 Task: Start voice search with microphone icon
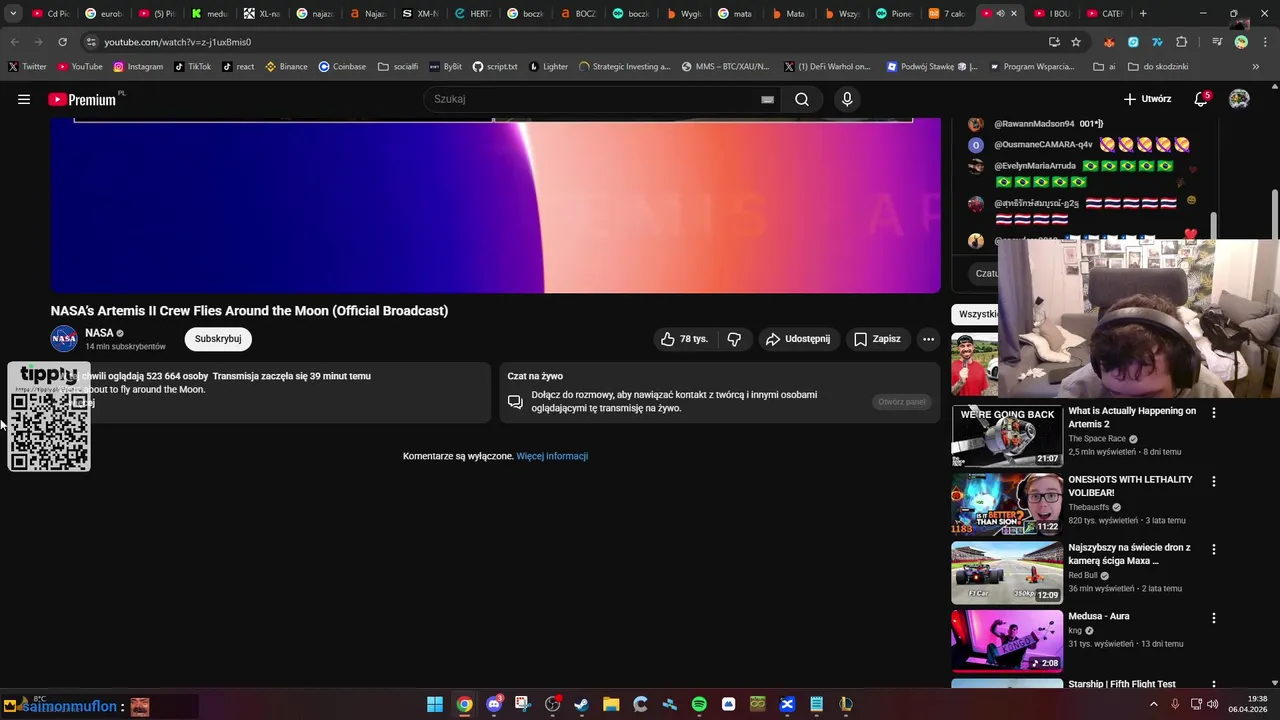847,99
